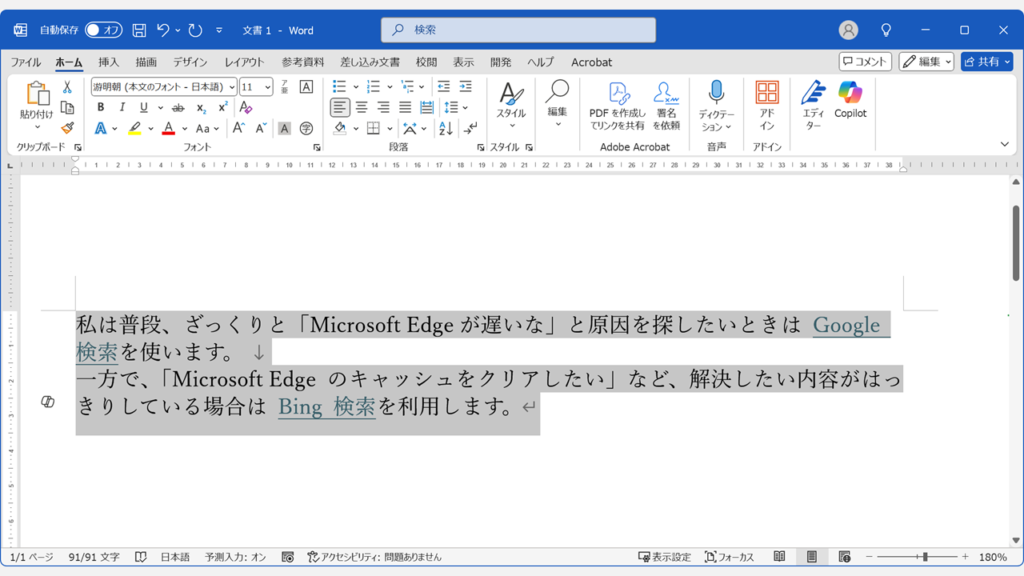
Task: Open the Editor tool
Action: point(813,106)
